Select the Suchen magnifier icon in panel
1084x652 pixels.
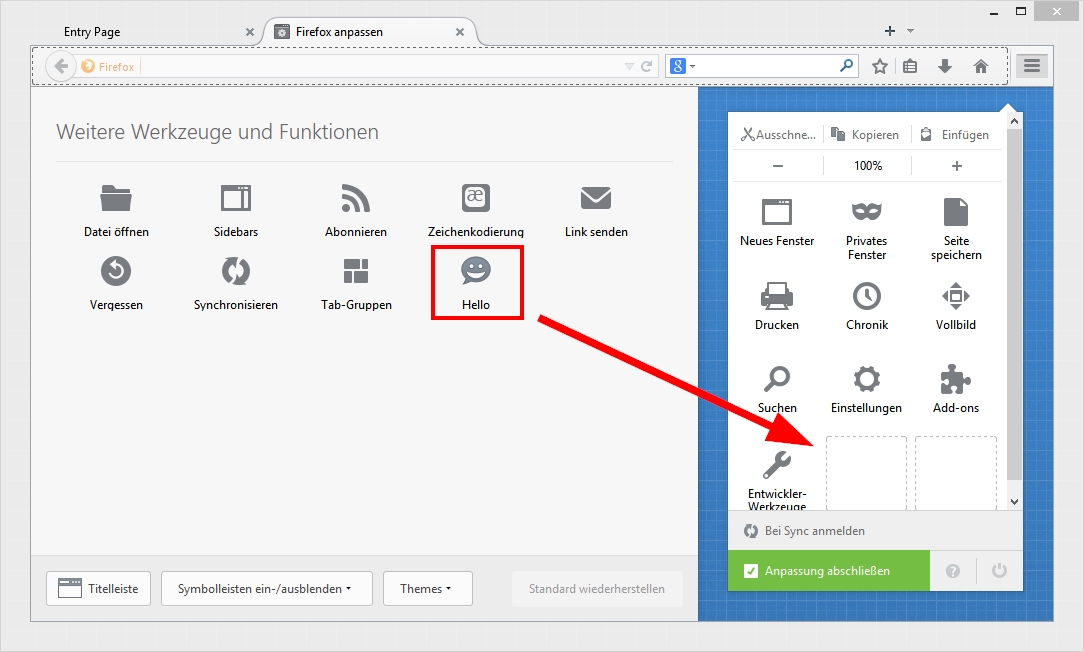(777, 379)
